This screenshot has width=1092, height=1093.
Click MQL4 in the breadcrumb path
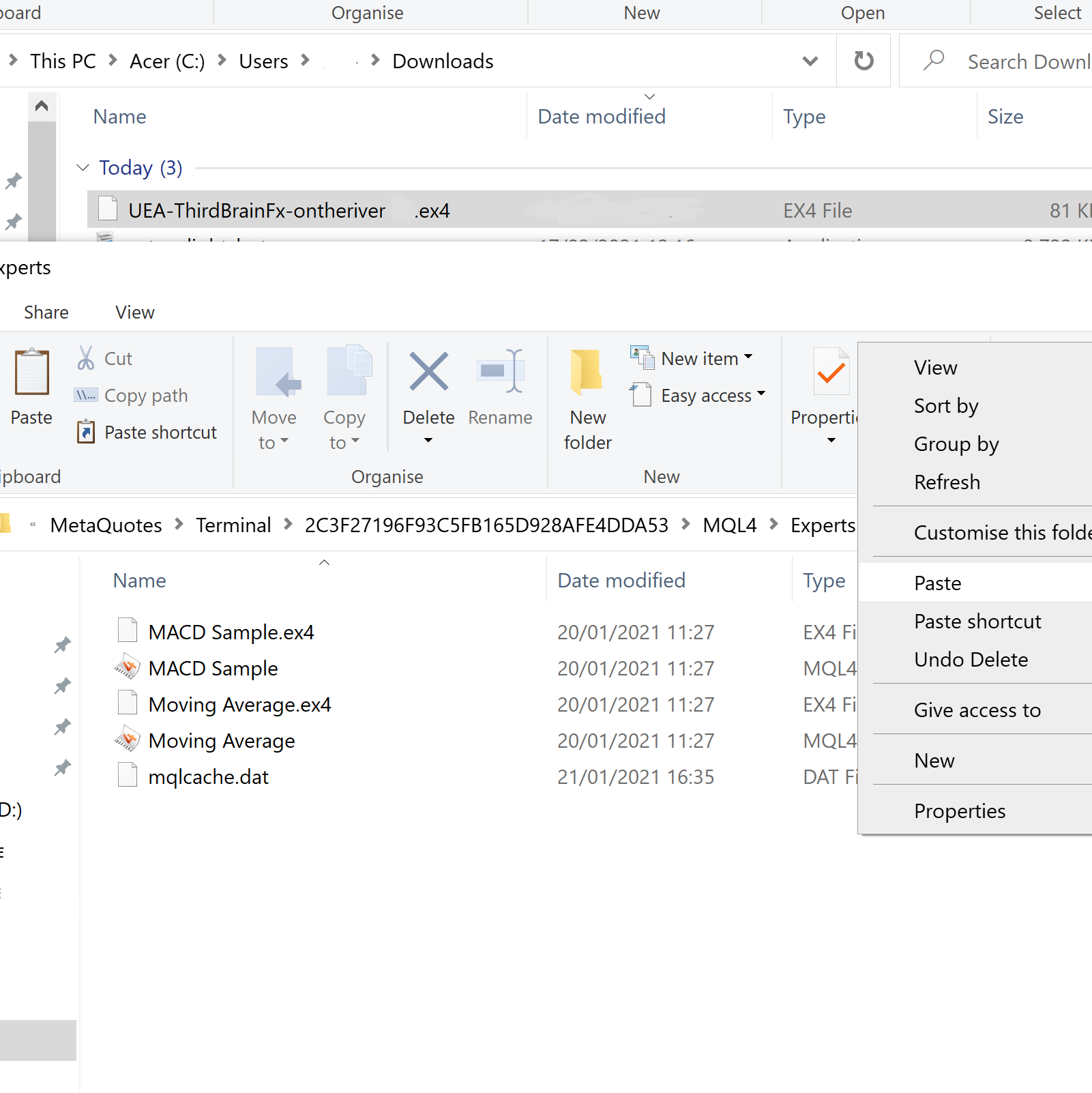click(729, 525)
